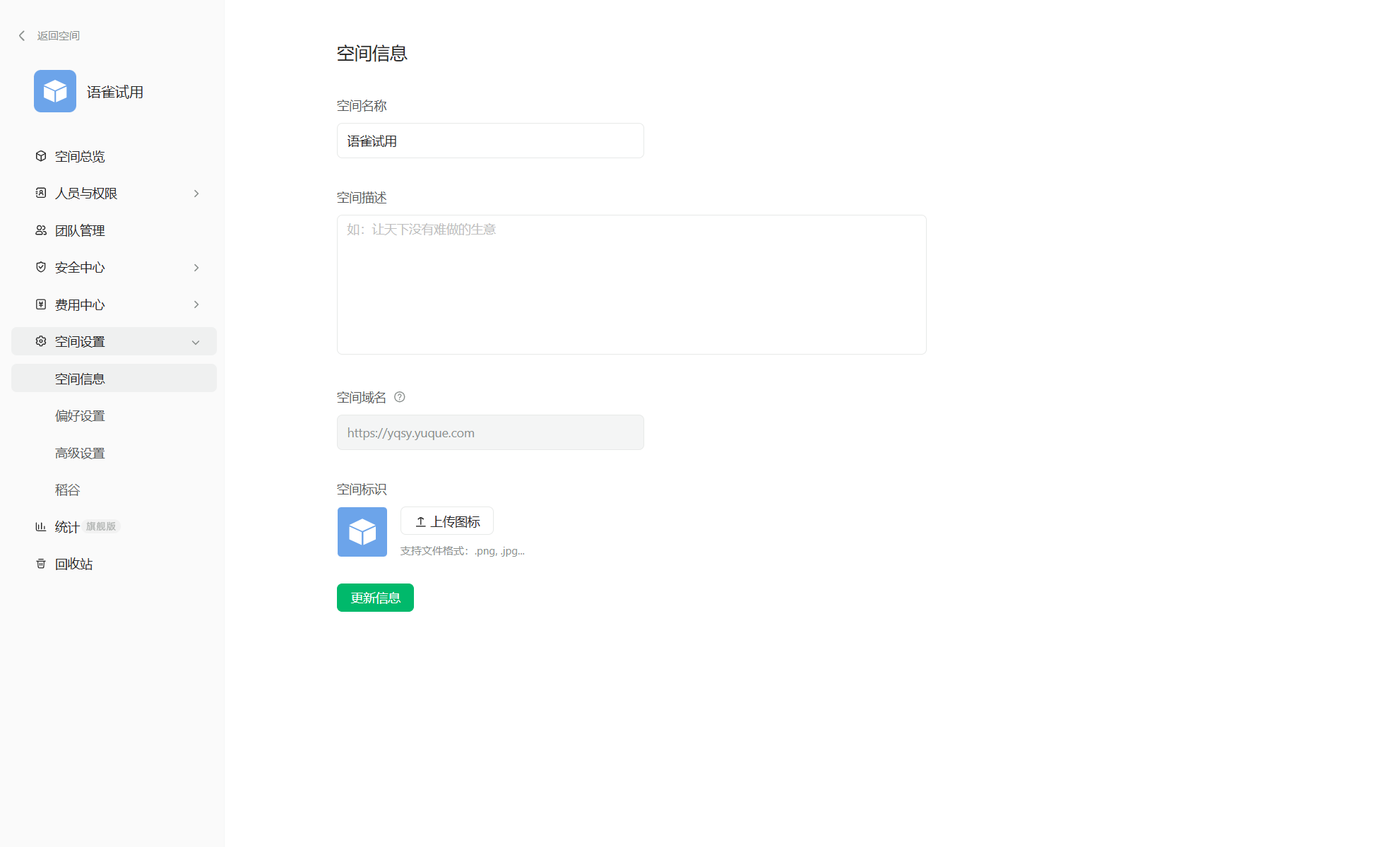Click the shield icon for 安全中心
Viewport: 1400px width, 847px height.
41,267
